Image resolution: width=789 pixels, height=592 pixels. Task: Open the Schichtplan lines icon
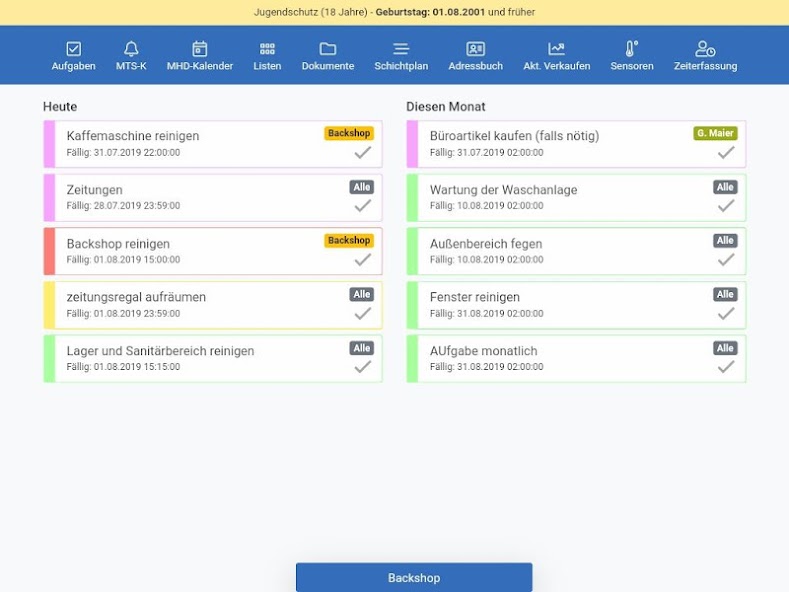point(401,49)
